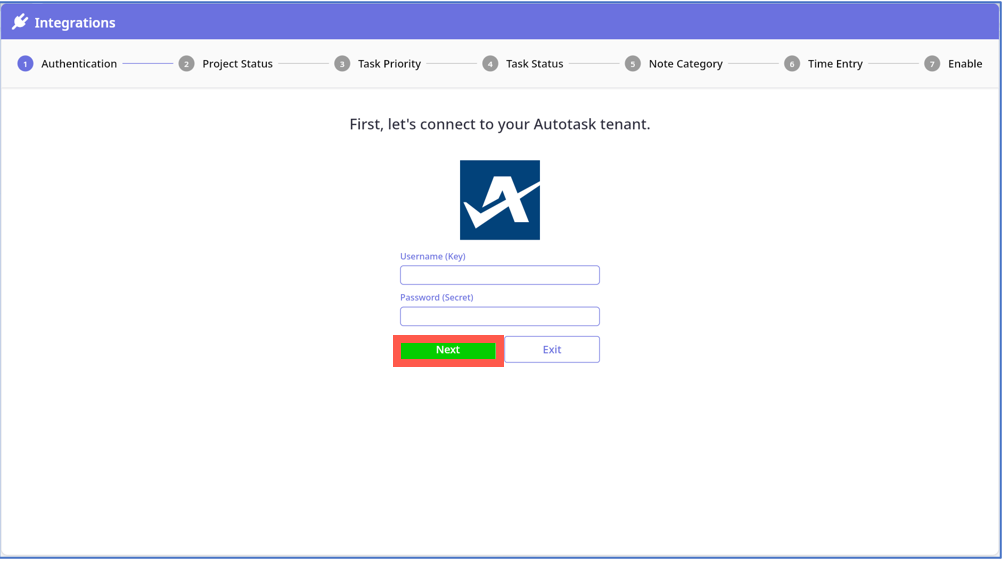Open the Task Priority step label

pos(389,64)
